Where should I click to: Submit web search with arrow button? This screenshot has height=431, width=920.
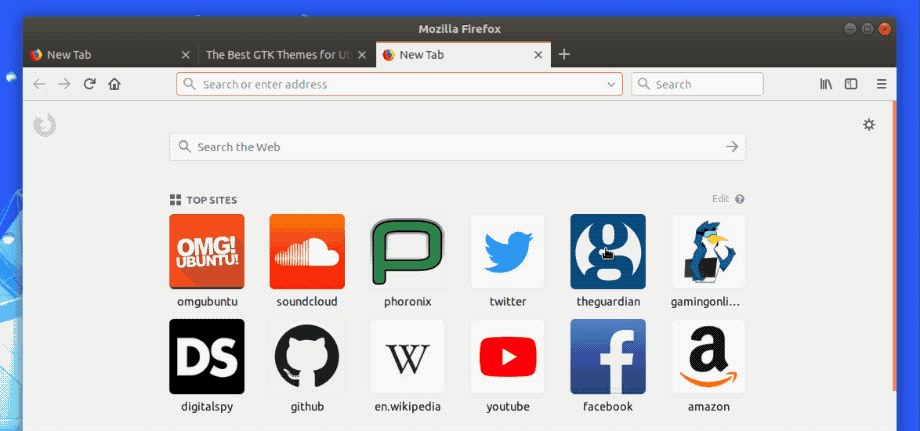(732, 147)
